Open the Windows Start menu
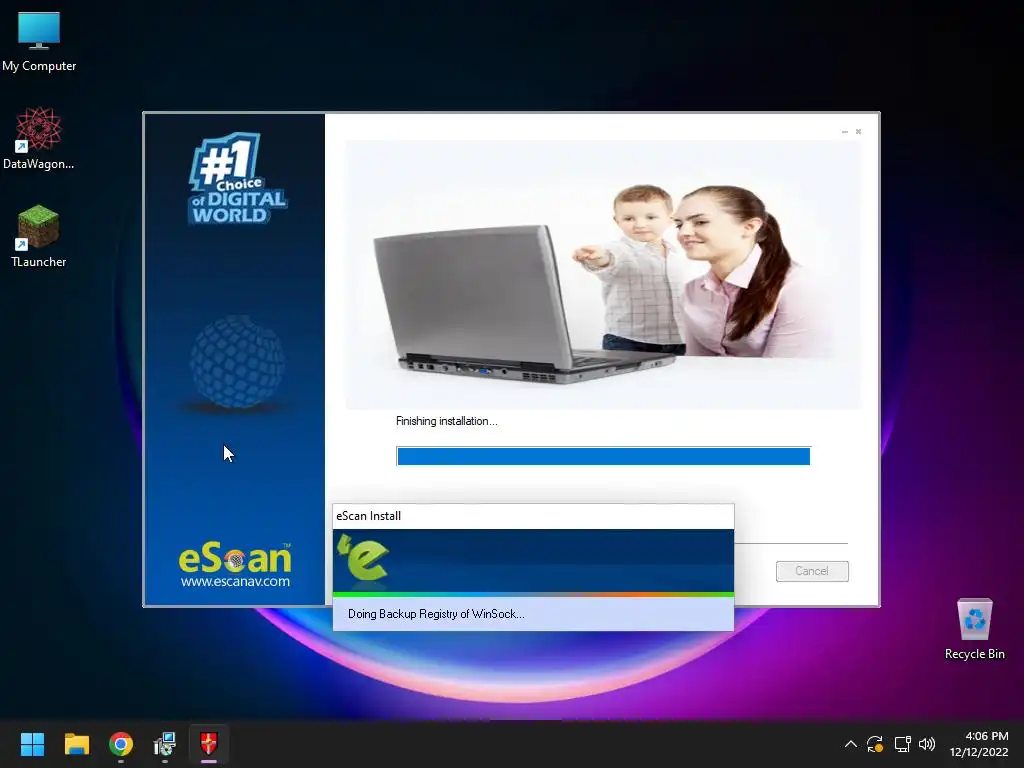The image size is (1024, 768). (x=32, y=744)
